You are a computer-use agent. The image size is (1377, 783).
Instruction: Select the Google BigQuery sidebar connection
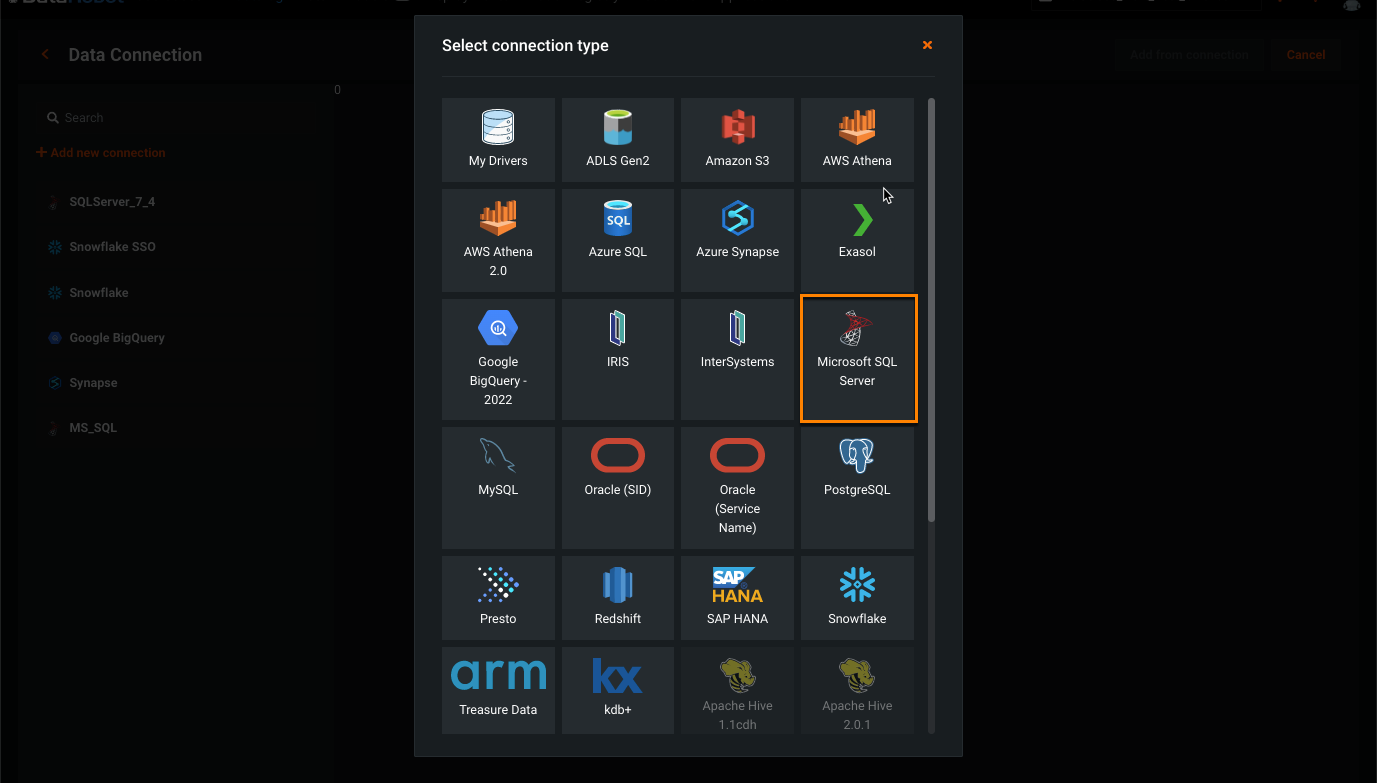(x=117, y=338)
